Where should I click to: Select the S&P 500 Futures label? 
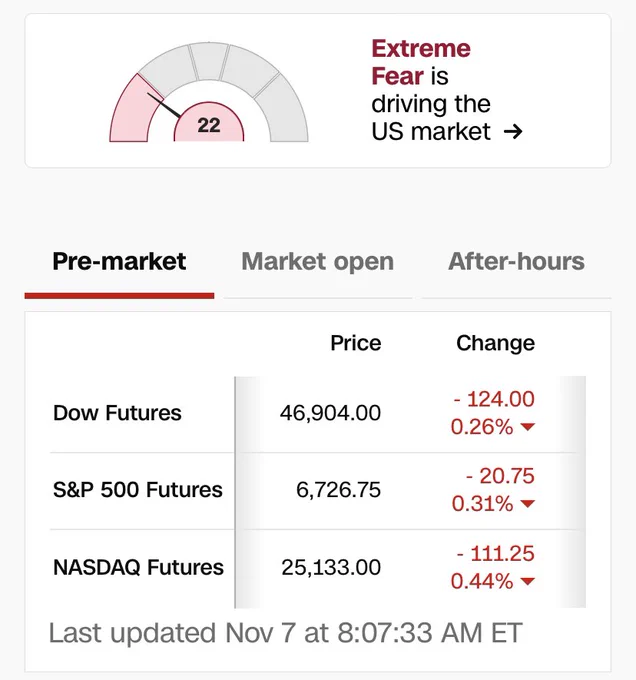(137, 490)
